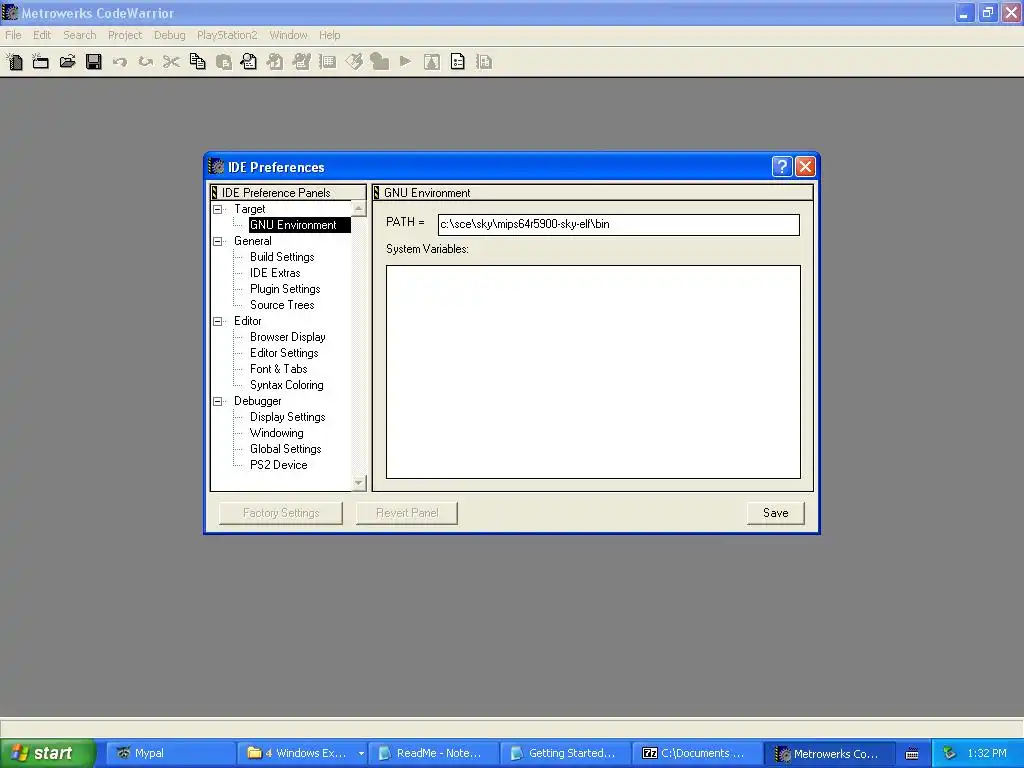Select the PS2 Device panel

[x=278, y=465]
